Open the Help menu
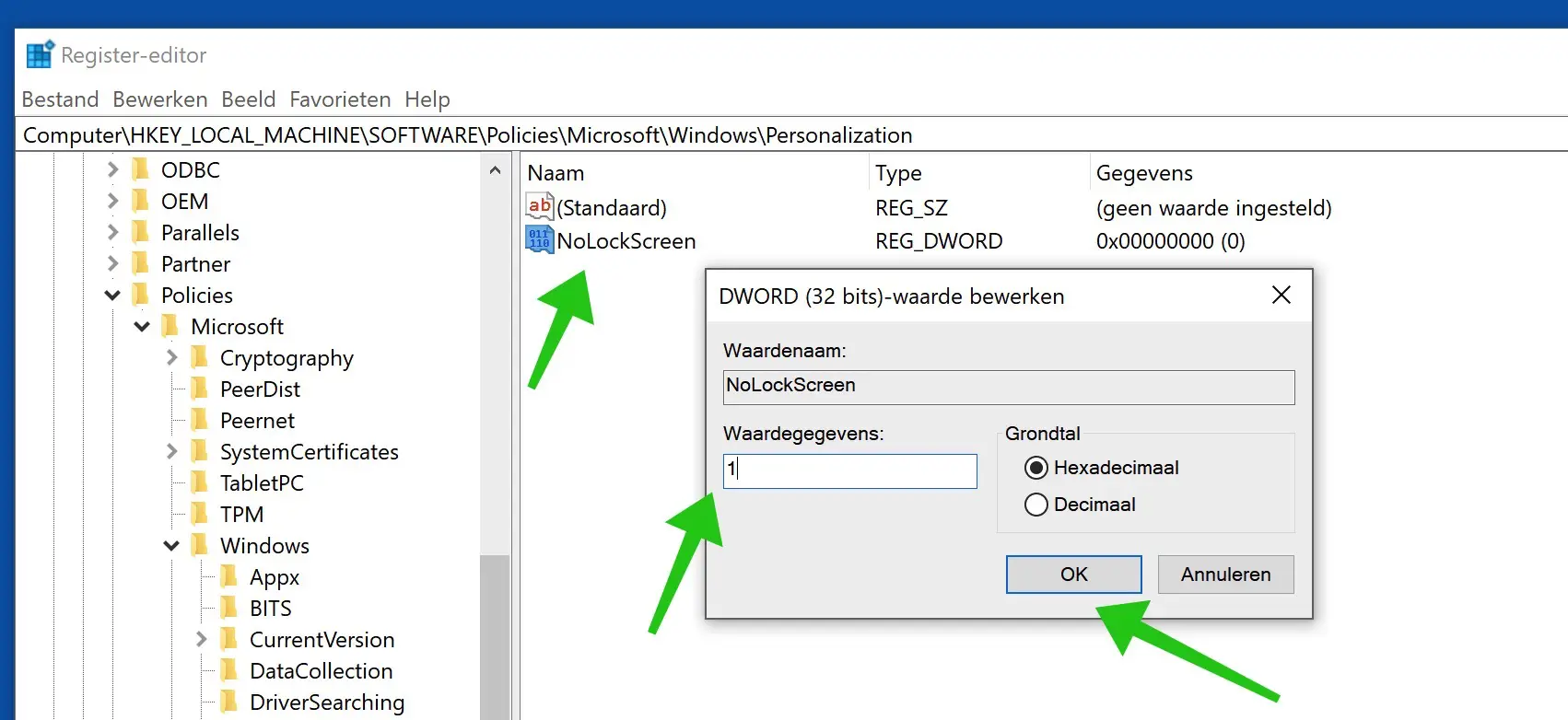 coord(427,99)
